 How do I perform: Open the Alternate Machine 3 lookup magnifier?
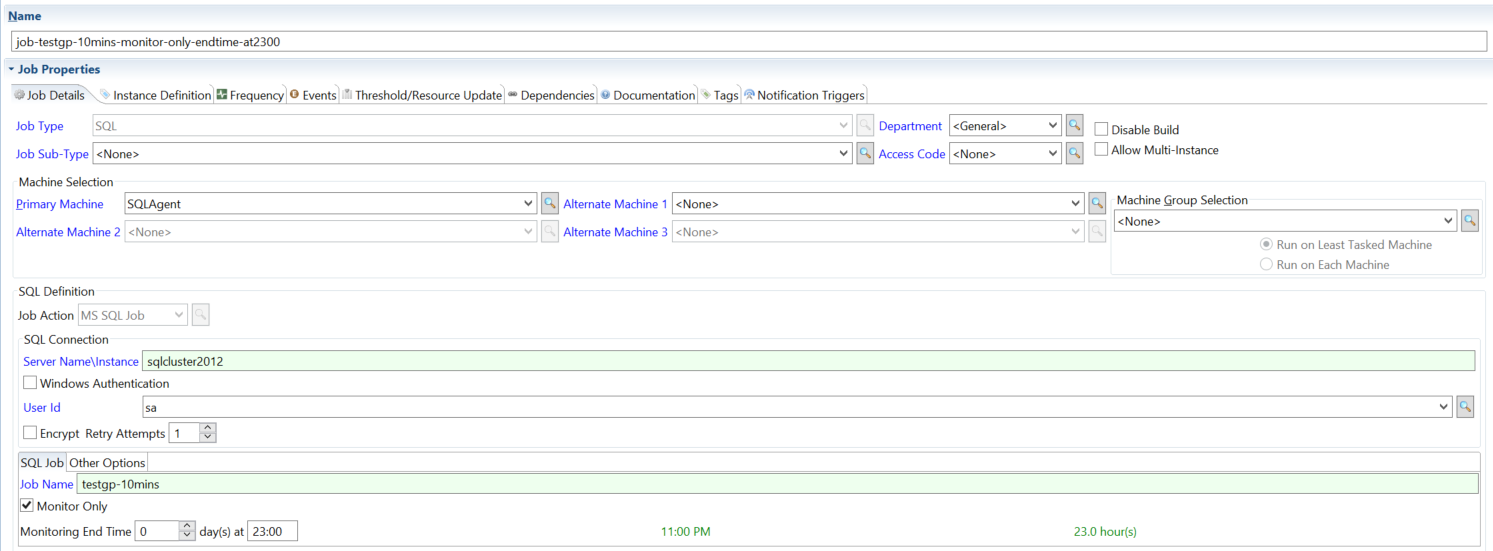click(x=1097, y=231)
